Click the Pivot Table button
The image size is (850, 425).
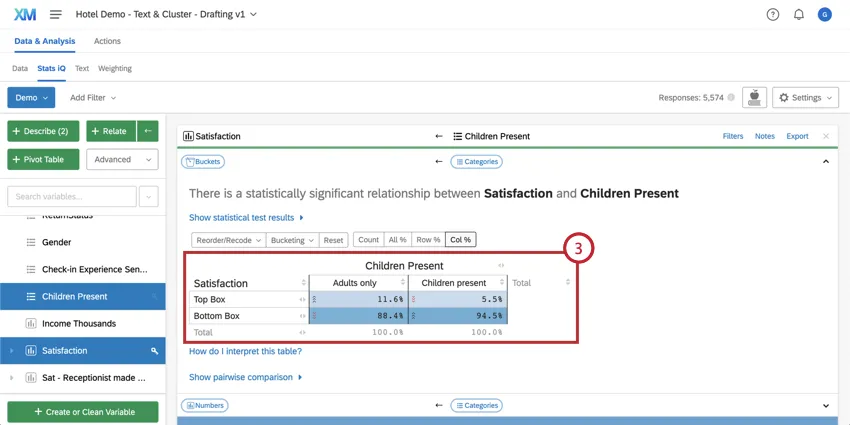43,159
